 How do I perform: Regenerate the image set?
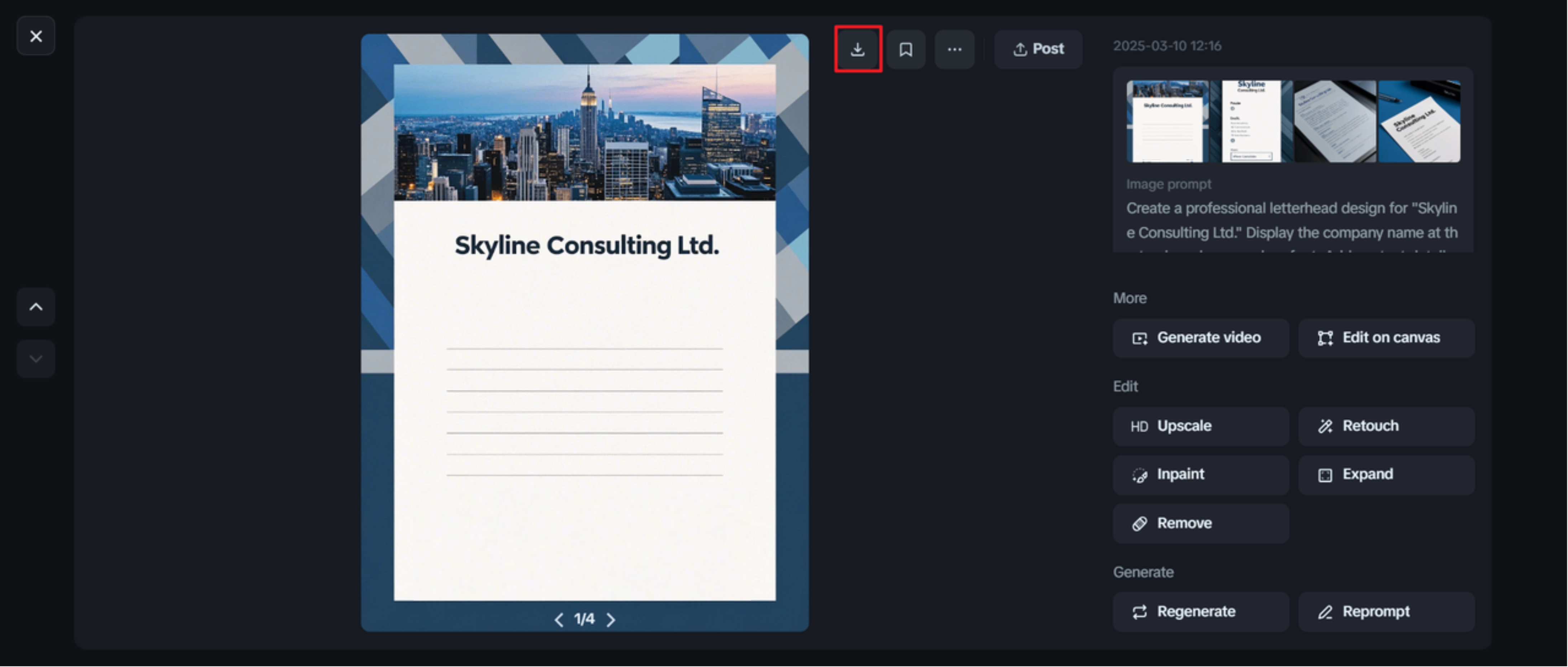coord(1200,612)
